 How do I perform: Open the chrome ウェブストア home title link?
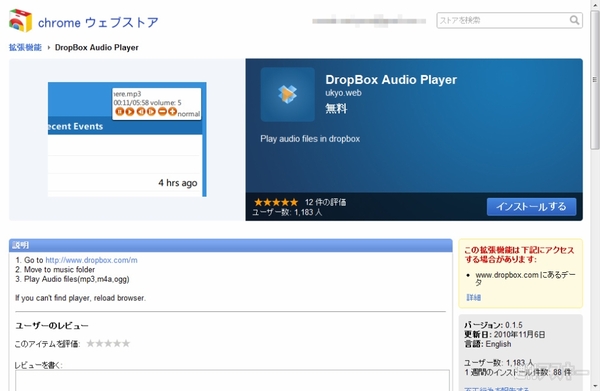tap(98, 23)
